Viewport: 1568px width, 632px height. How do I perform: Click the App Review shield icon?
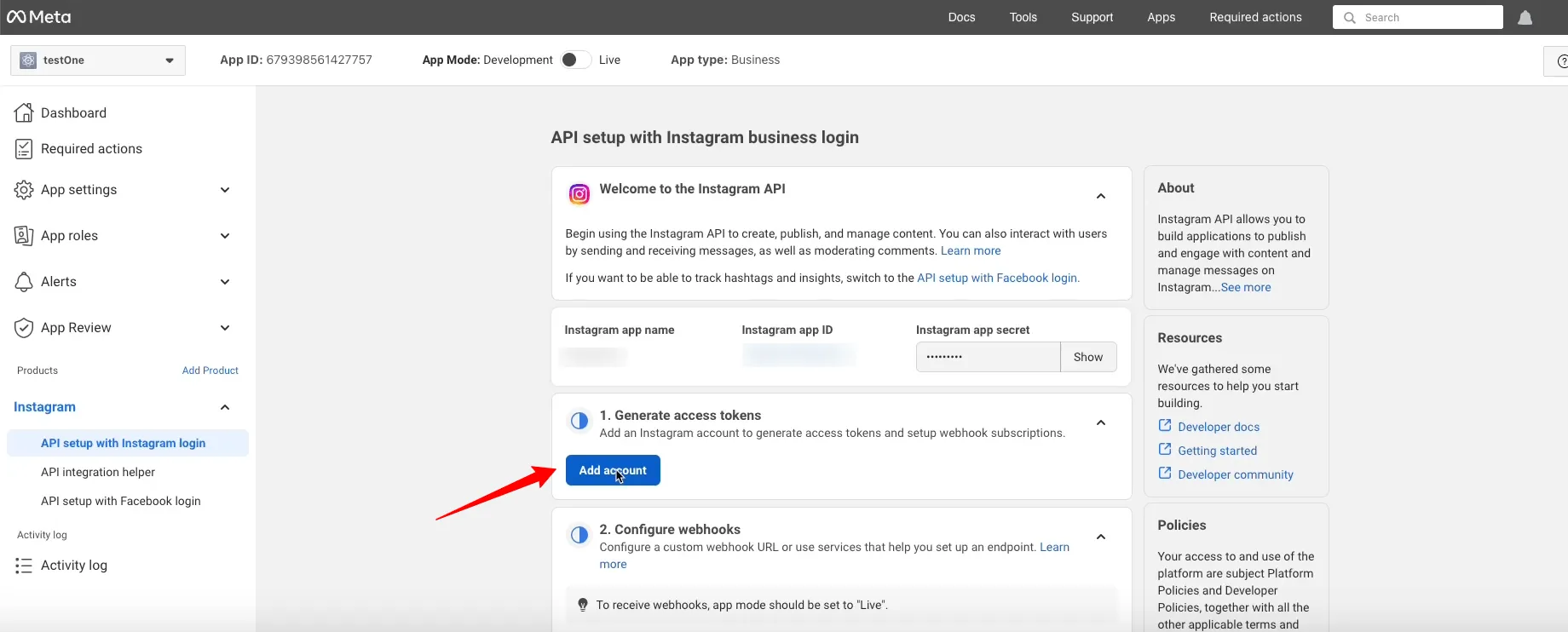click(x=24, y=328)
